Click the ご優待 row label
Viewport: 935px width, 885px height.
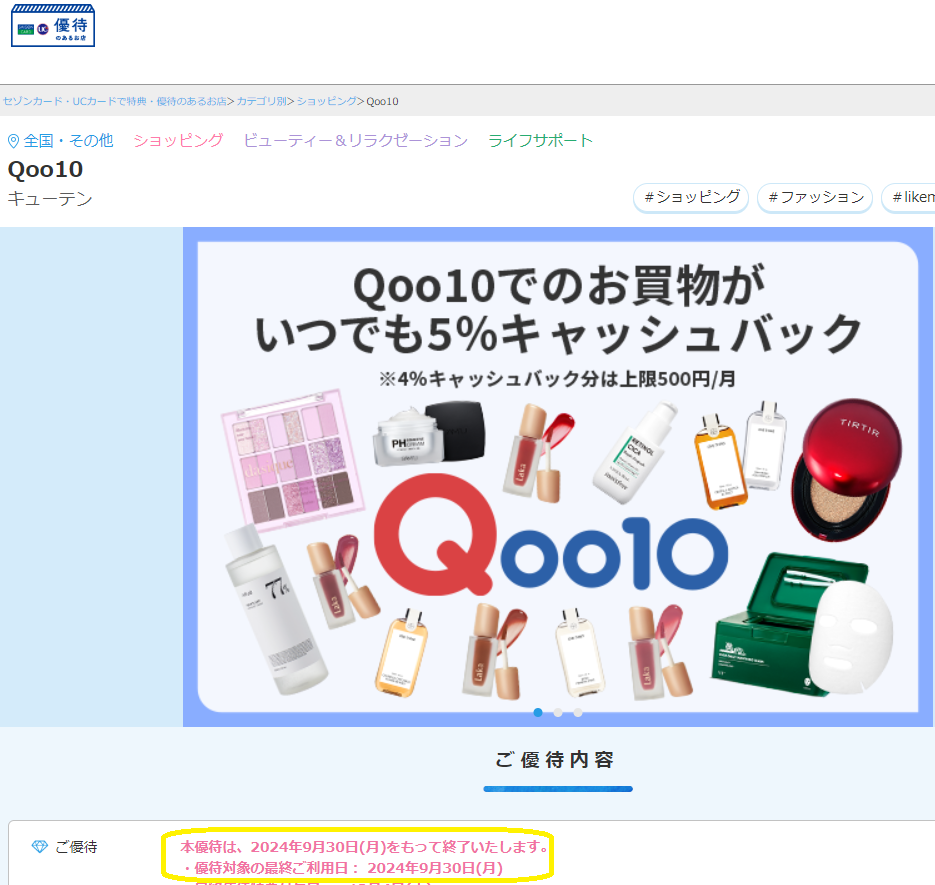(76, 847)
